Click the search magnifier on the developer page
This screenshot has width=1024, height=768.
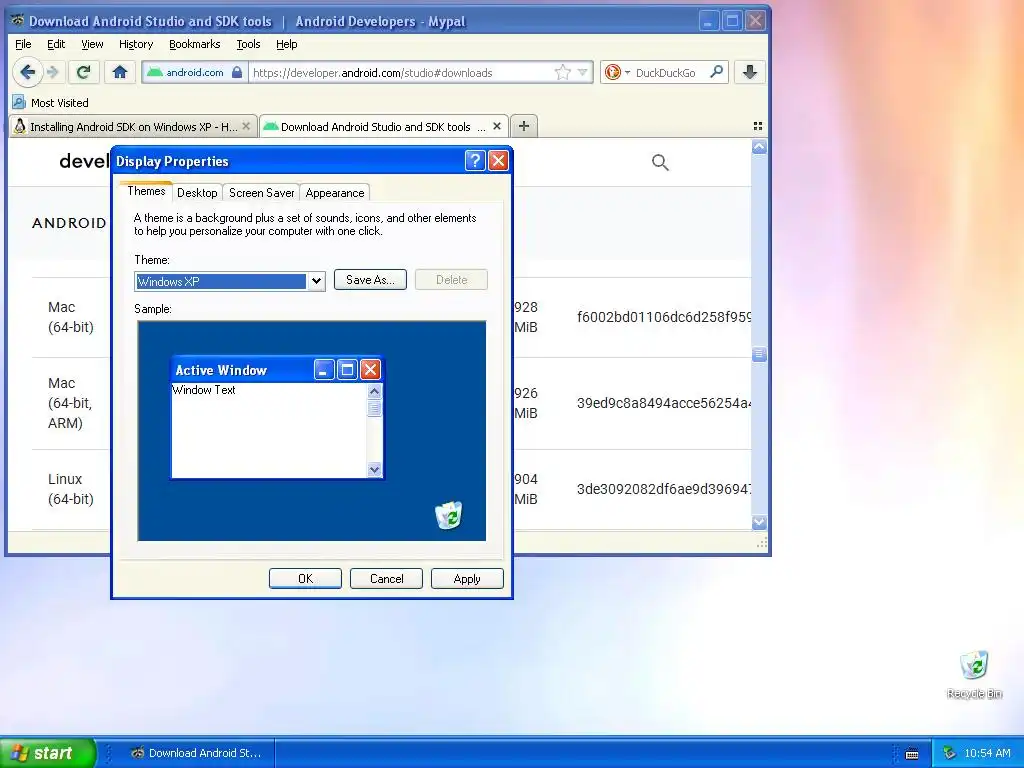tap(660, 162)
